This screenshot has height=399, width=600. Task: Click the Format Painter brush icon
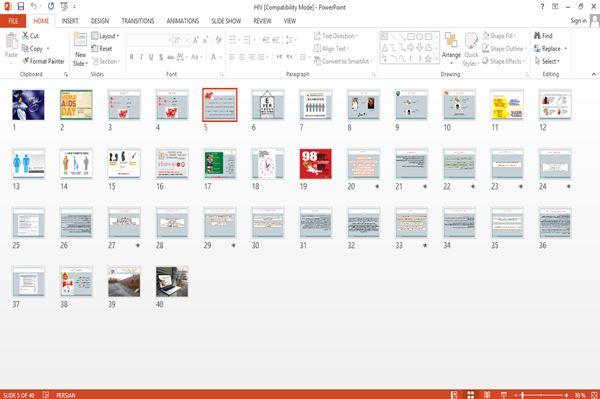pos(26,61)
